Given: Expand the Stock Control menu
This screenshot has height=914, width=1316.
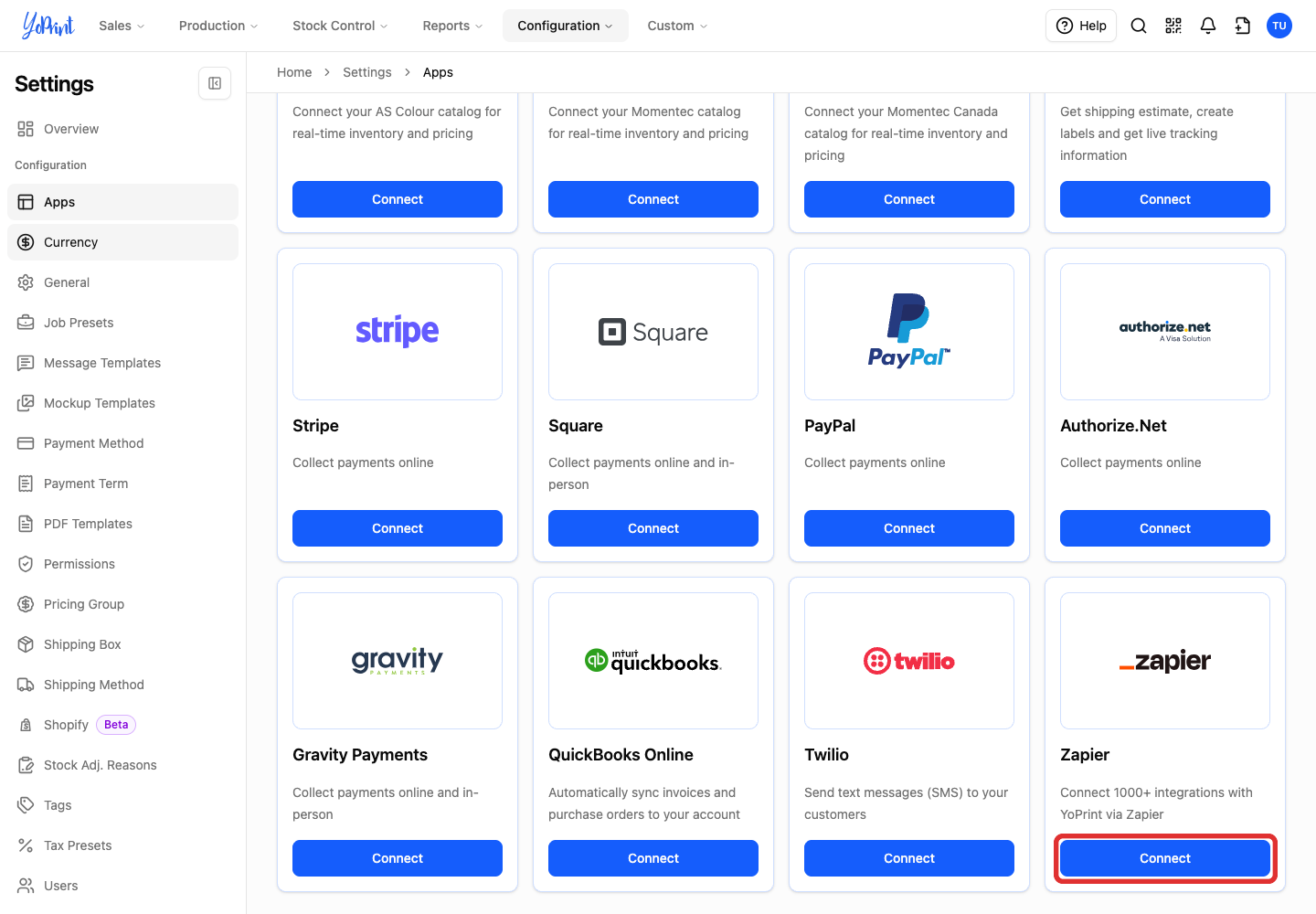Looking at the screenshot, I should 340,26.
